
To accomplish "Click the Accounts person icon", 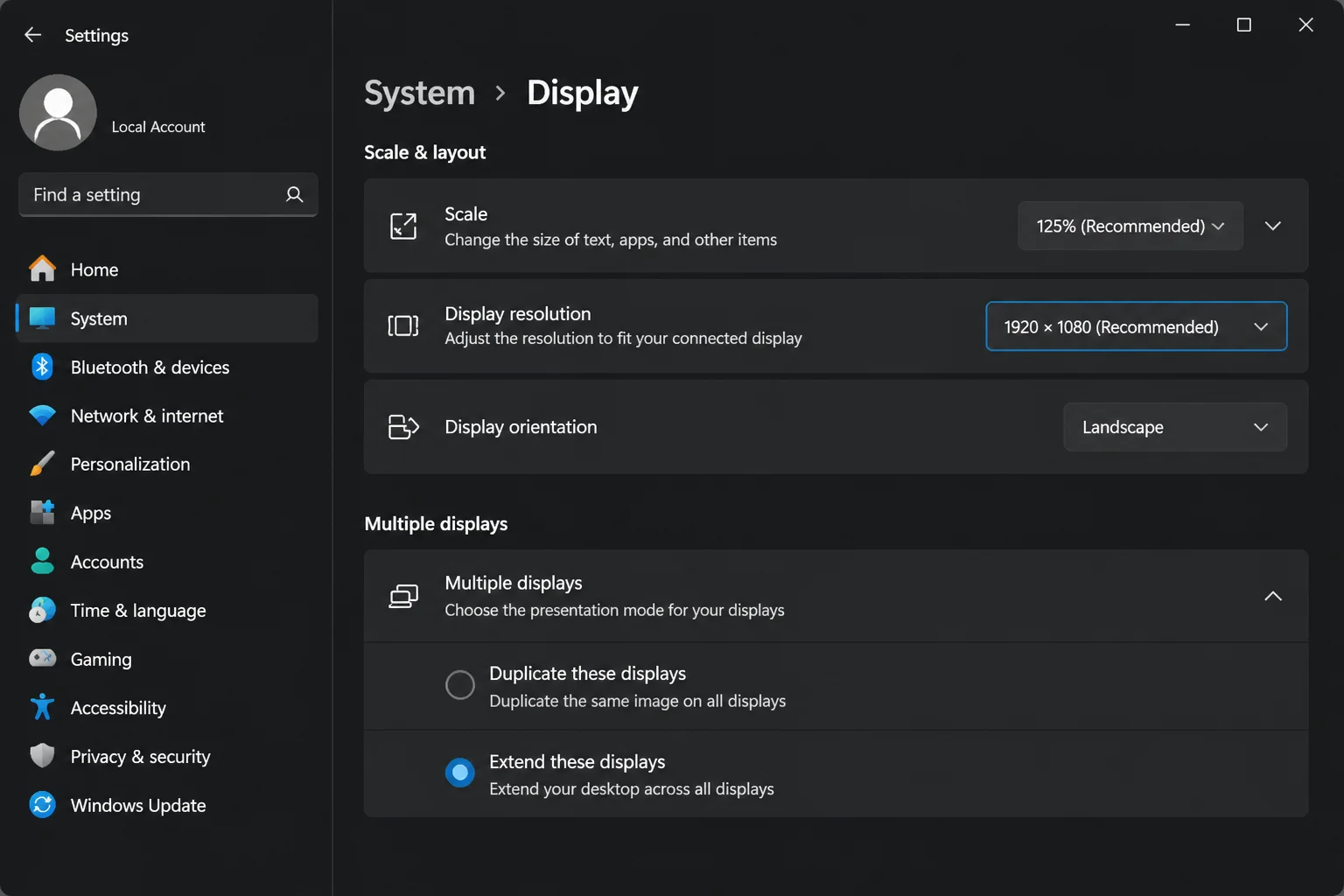I will click(x=42, y=561).
